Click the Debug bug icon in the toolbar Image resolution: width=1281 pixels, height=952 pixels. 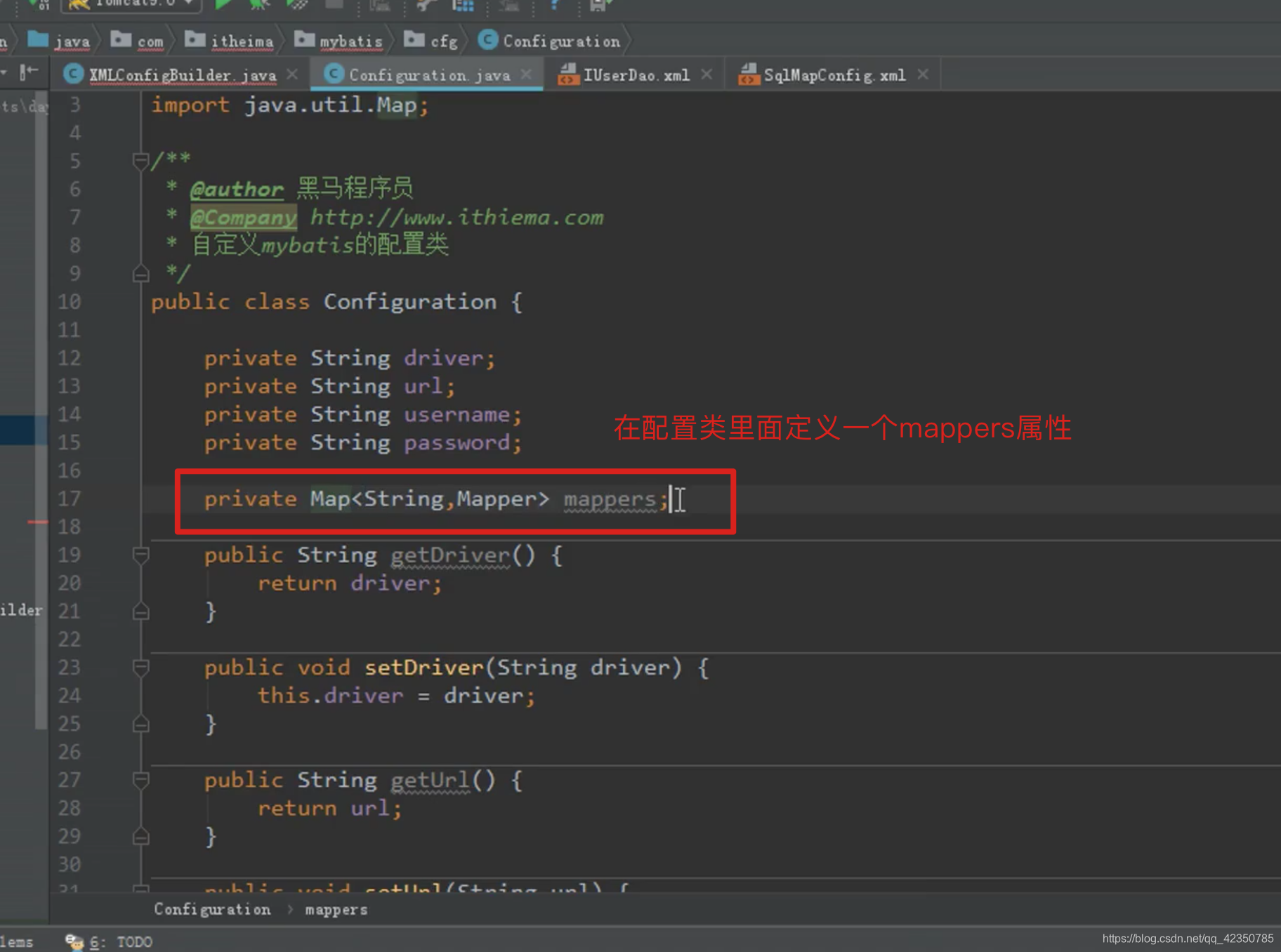[x=259, y=4]
